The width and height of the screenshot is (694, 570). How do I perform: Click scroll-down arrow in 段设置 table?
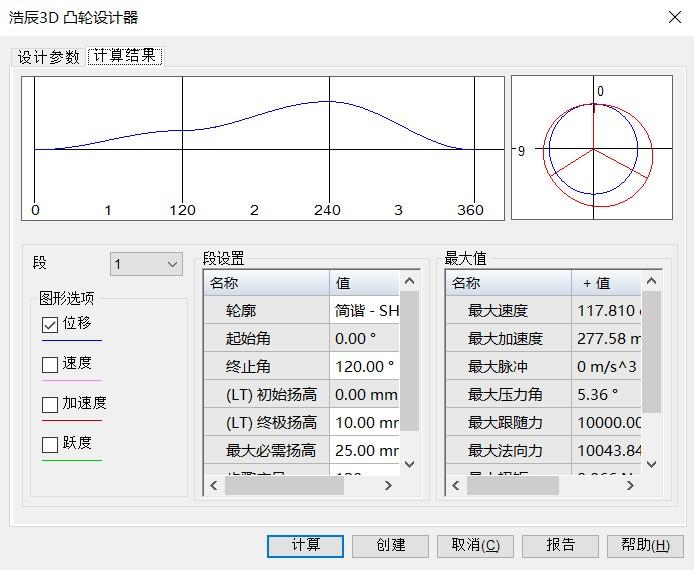click(409, 464)
